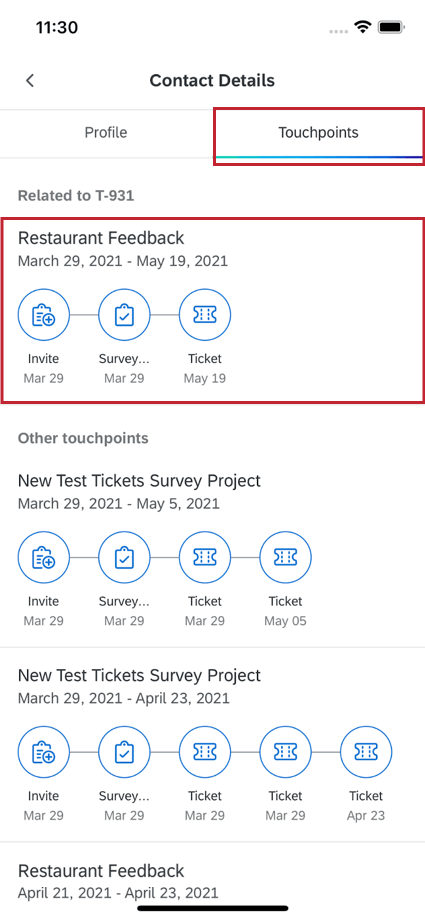Viewport: 425px width, 920px height.
Task: Tap the back arrow in Contact Details header
Action: coord(30,80)
